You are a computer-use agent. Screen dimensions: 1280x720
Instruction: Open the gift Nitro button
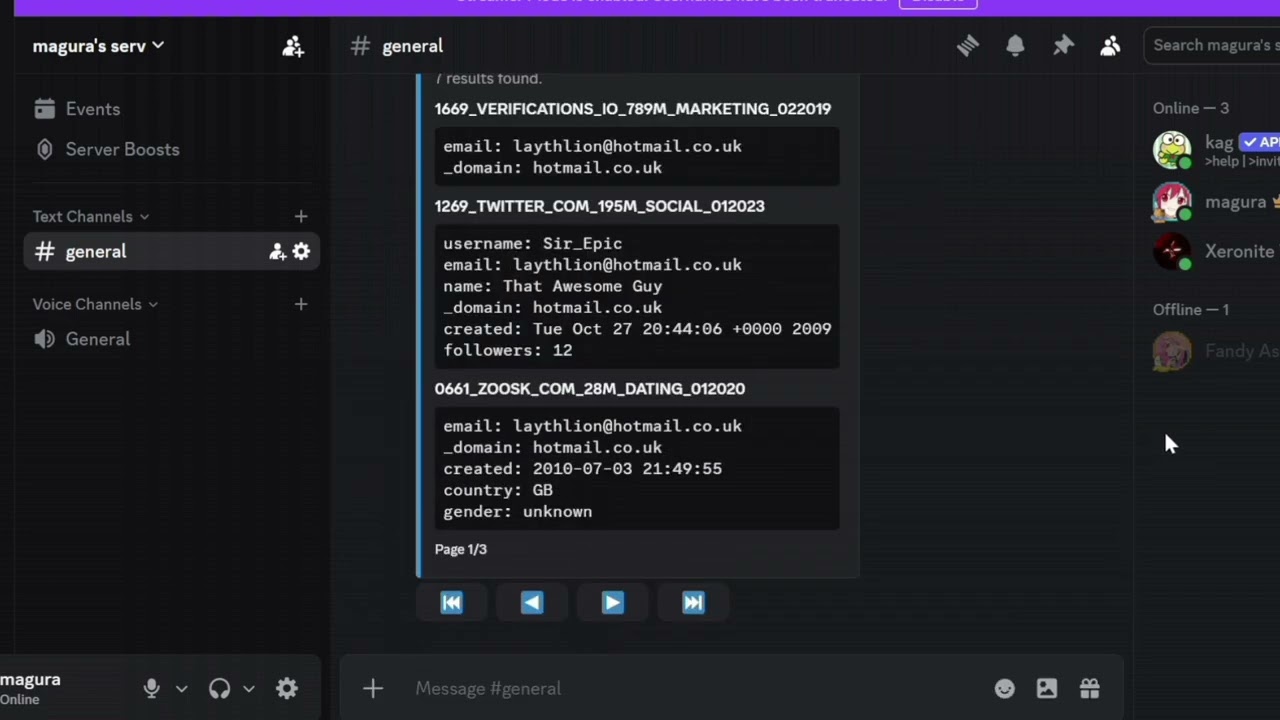[x=1090, y=688]
